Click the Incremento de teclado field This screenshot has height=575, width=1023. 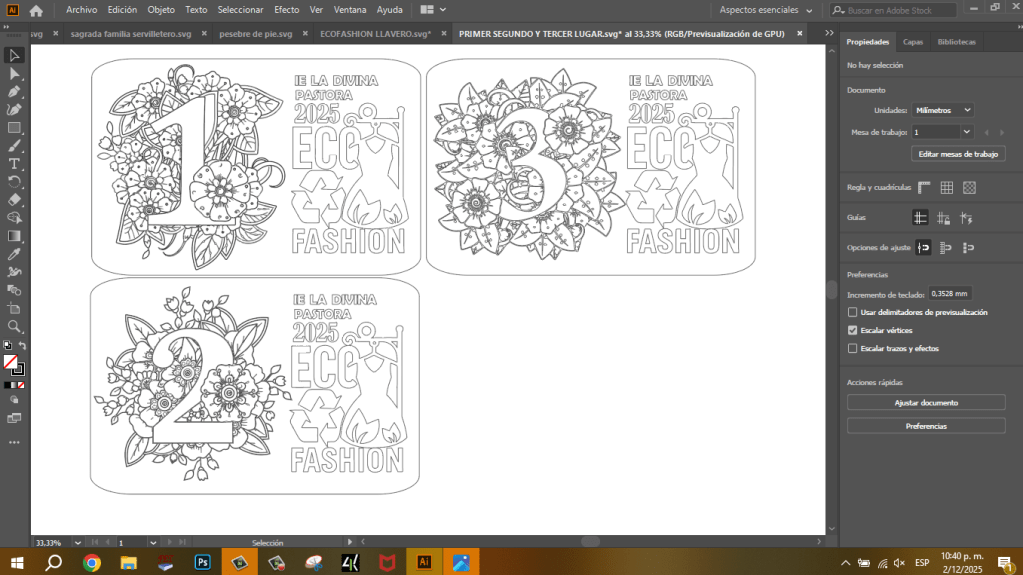coord(948,294)
